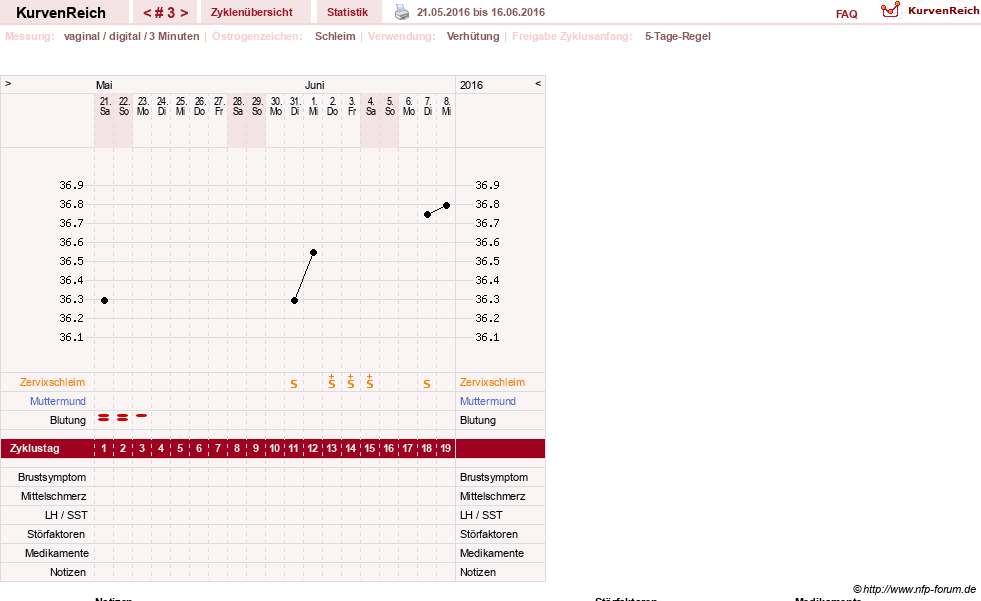Click the right 'Mittelschmerz' row label
Viewport: 981px width, 601px height.
point(492,496)
